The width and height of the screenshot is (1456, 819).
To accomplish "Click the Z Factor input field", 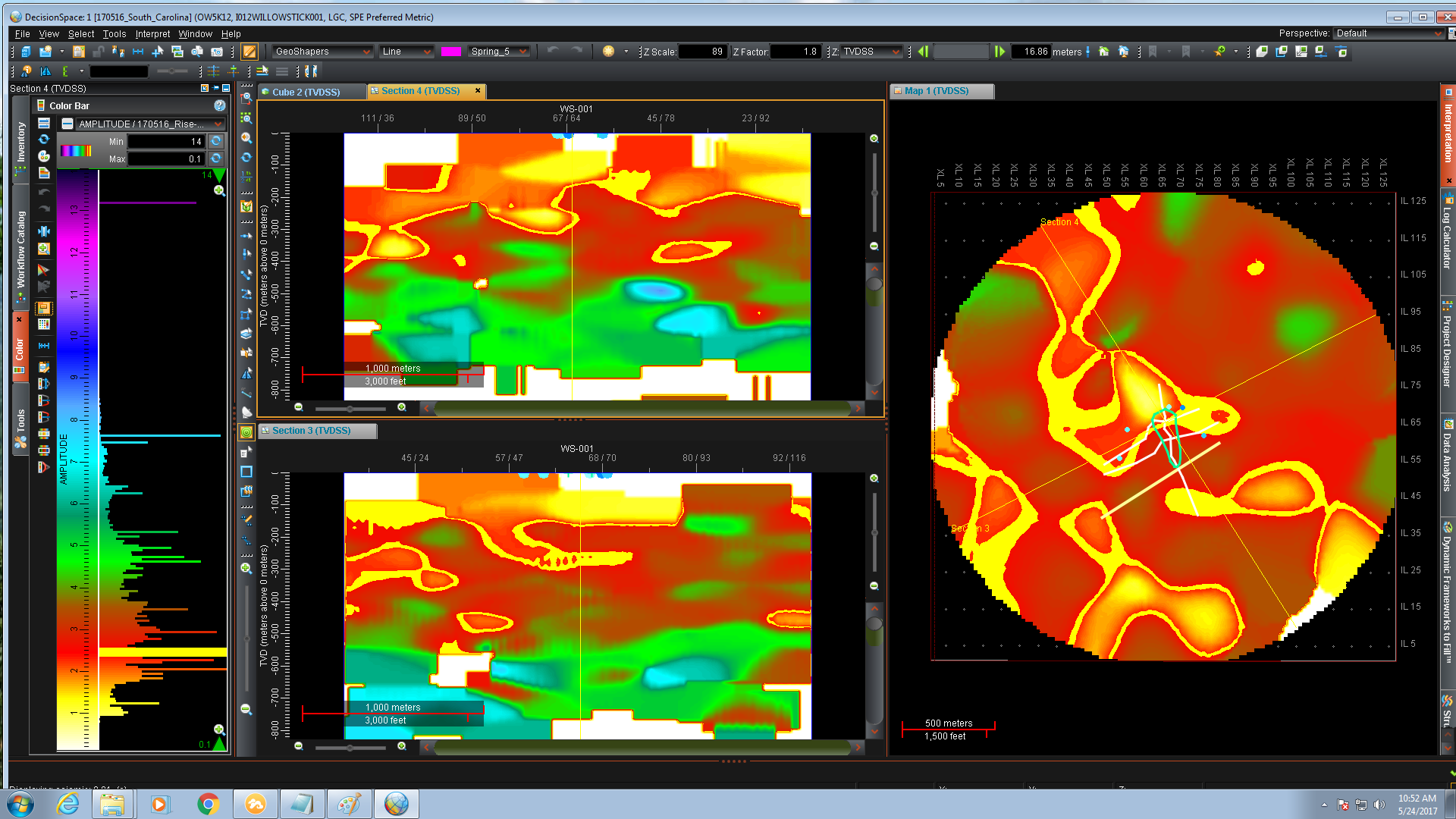I will click(x=795, y=52).
